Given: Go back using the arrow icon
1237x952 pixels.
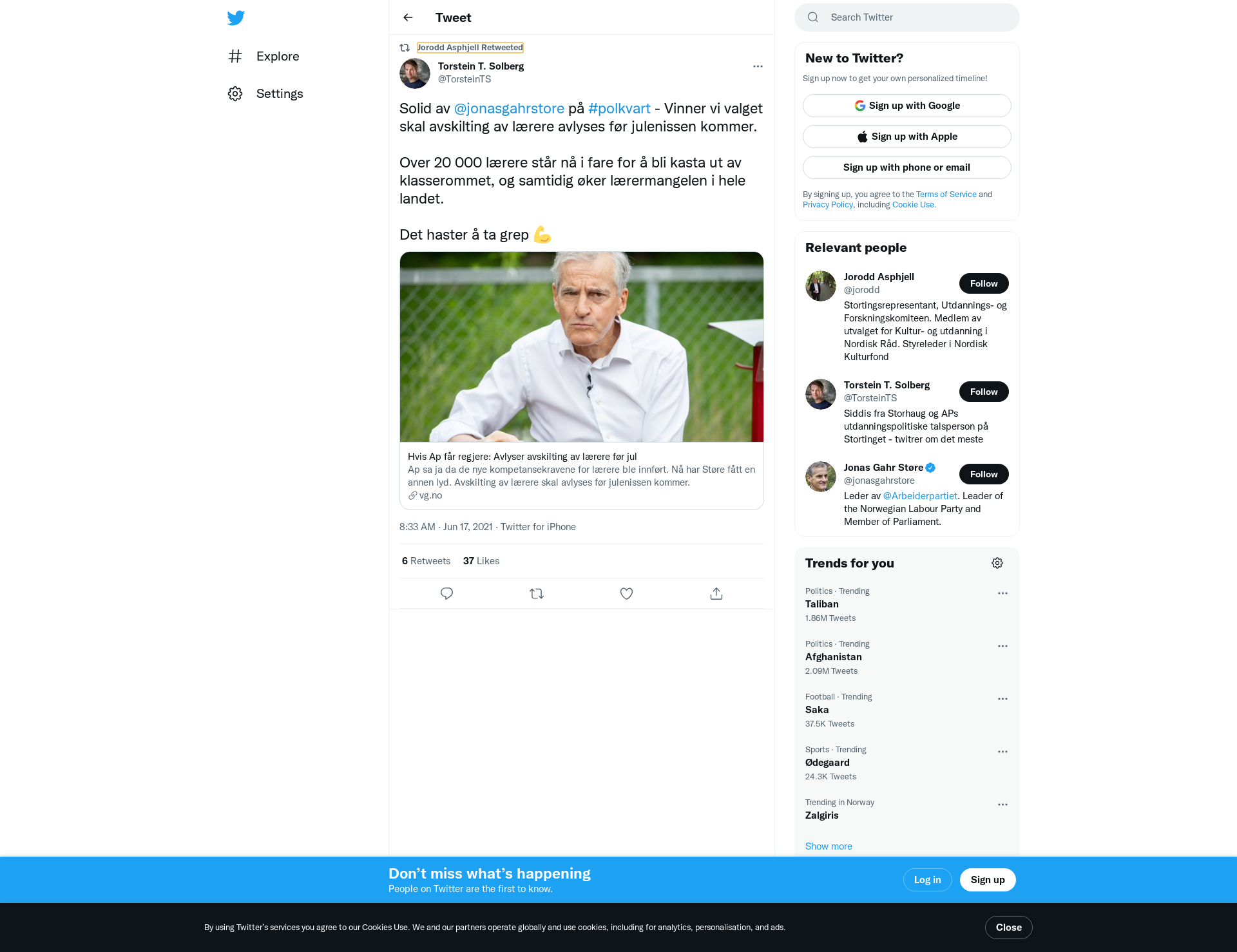Looking at the screenshot, I should click(x=408, y=17).
